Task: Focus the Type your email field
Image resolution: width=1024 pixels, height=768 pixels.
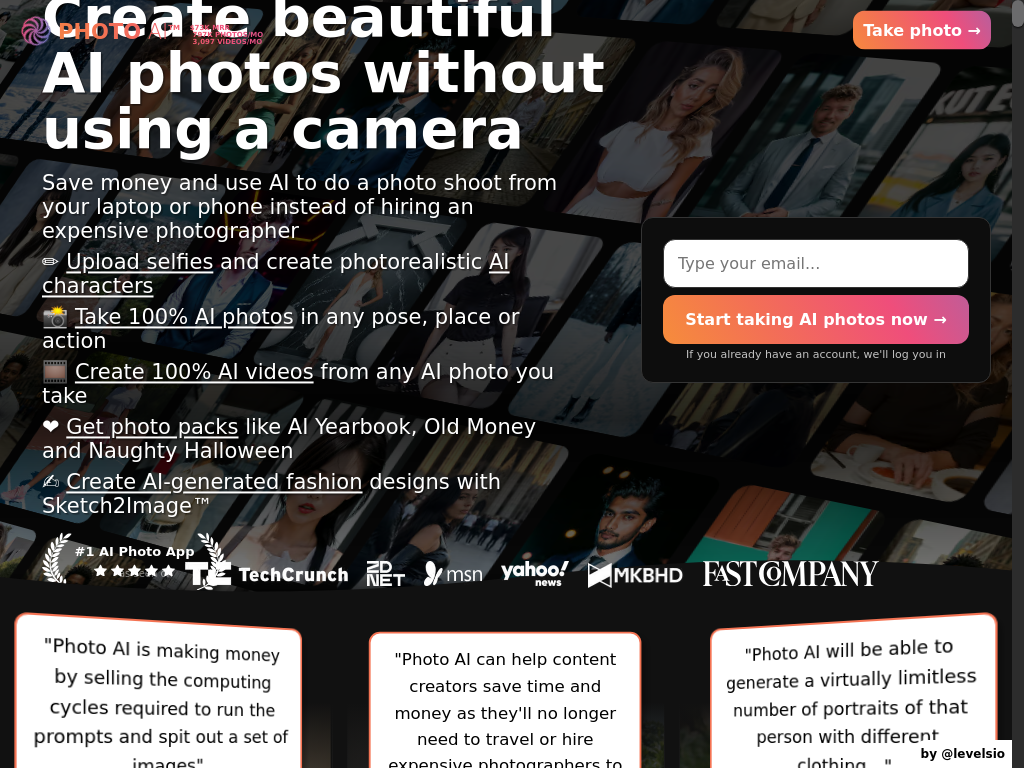Action: point(816,263)
